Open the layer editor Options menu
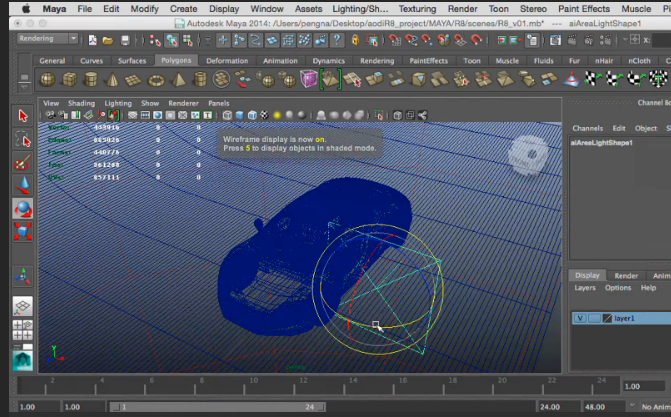This screenshot has height=417, width=671. [x=618, y=288]
